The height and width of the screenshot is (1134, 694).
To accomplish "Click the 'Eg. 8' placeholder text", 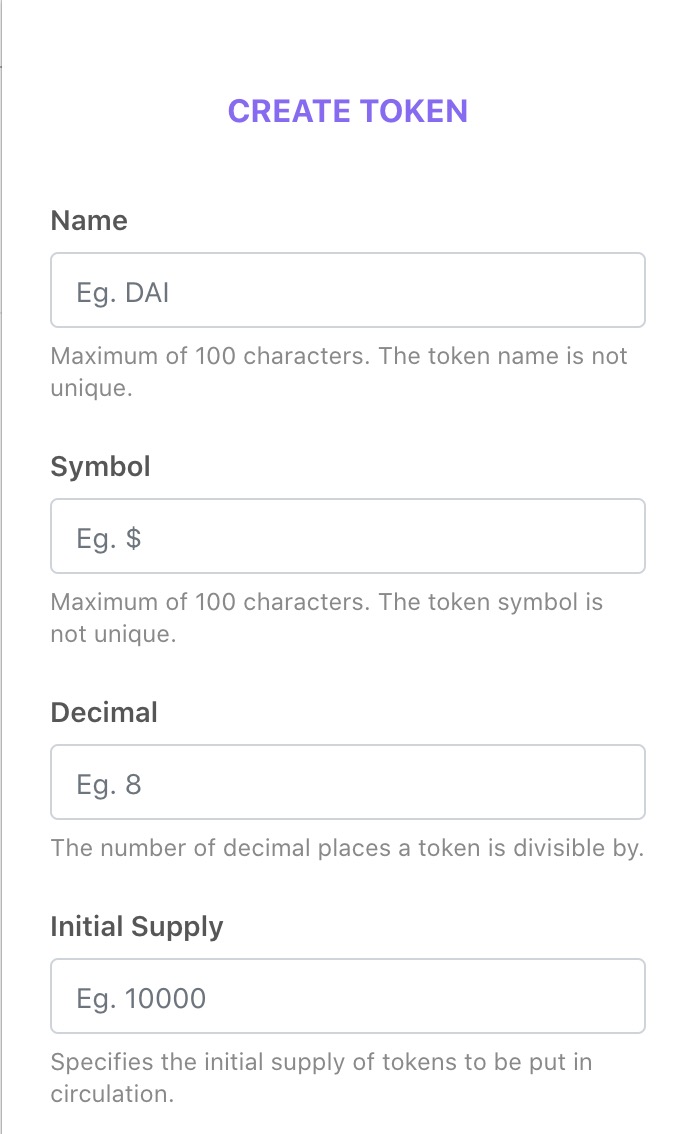I will (109, 785).
